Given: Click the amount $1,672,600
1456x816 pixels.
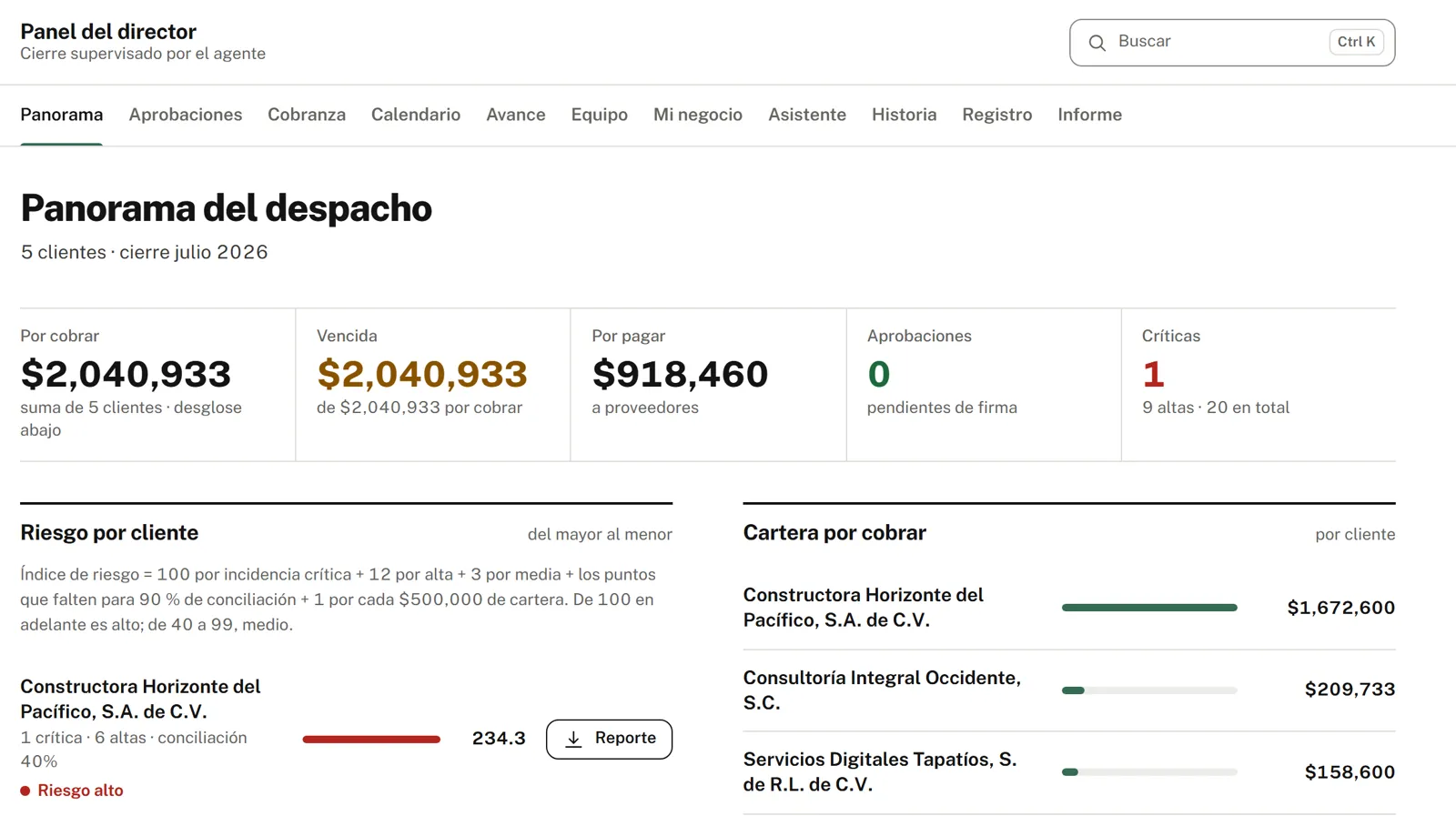Looking at the screenshot, I should point(1340,608).
